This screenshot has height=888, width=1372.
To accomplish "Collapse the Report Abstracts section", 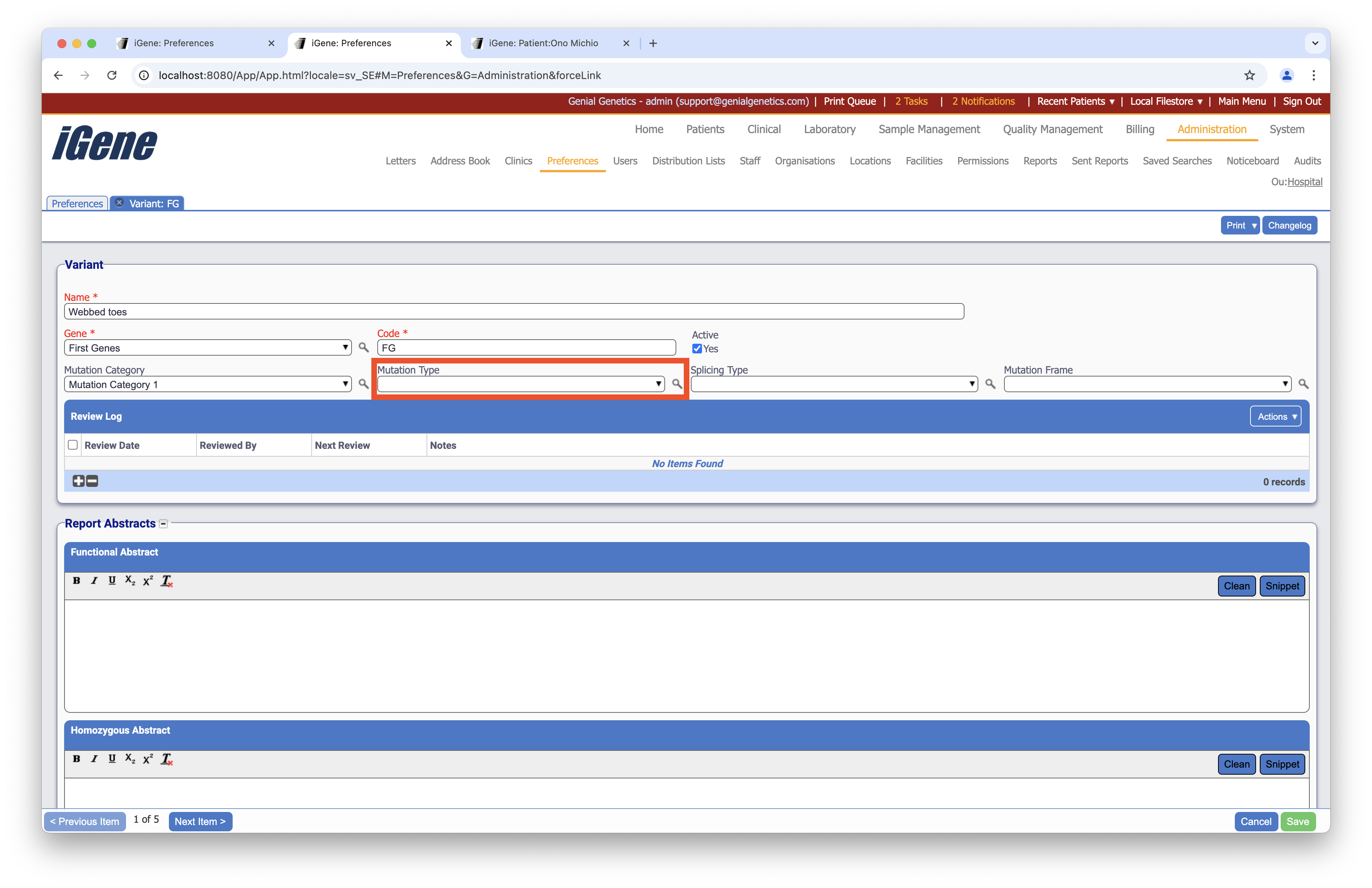I will point(164,524).
